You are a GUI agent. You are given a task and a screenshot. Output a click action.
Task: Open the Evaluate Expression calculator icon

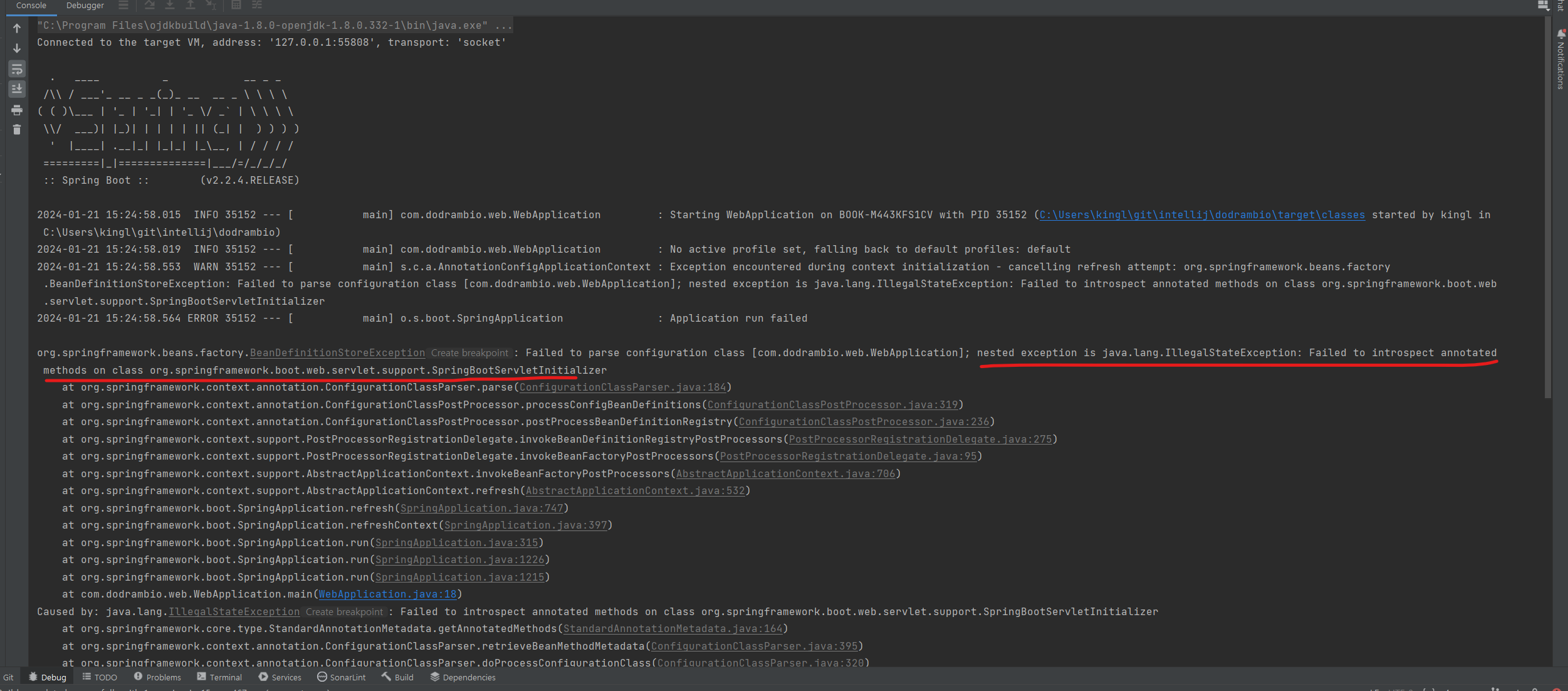point(236,5)
